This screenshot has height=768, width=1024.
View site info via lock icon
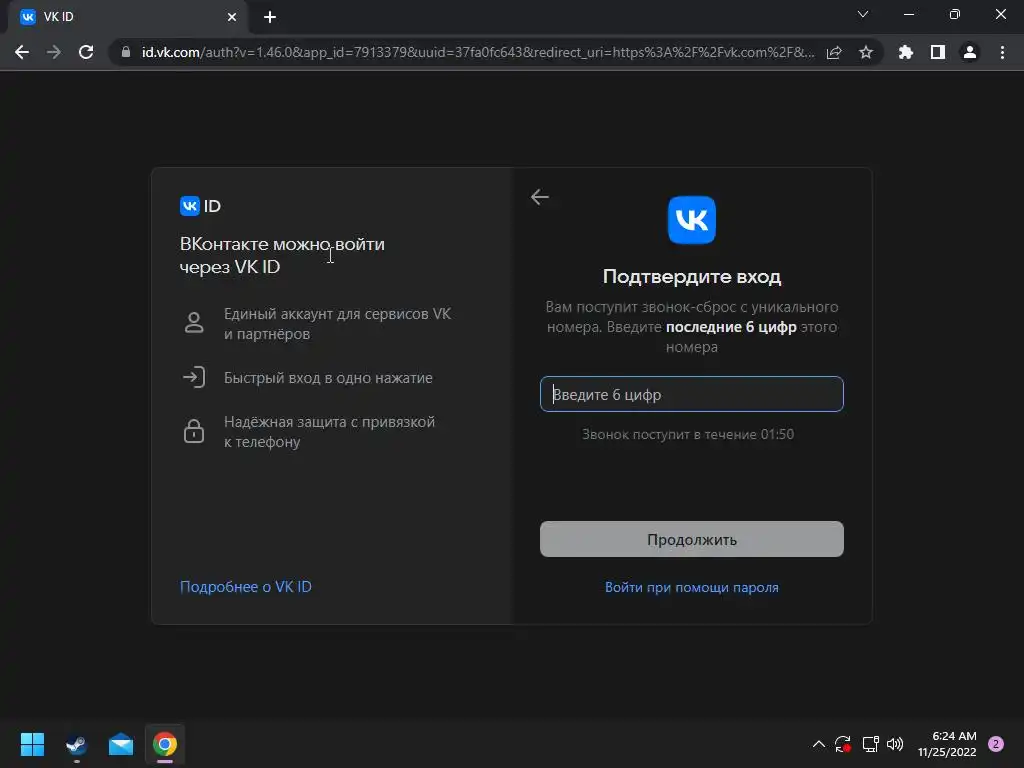(x=126, y=52)
